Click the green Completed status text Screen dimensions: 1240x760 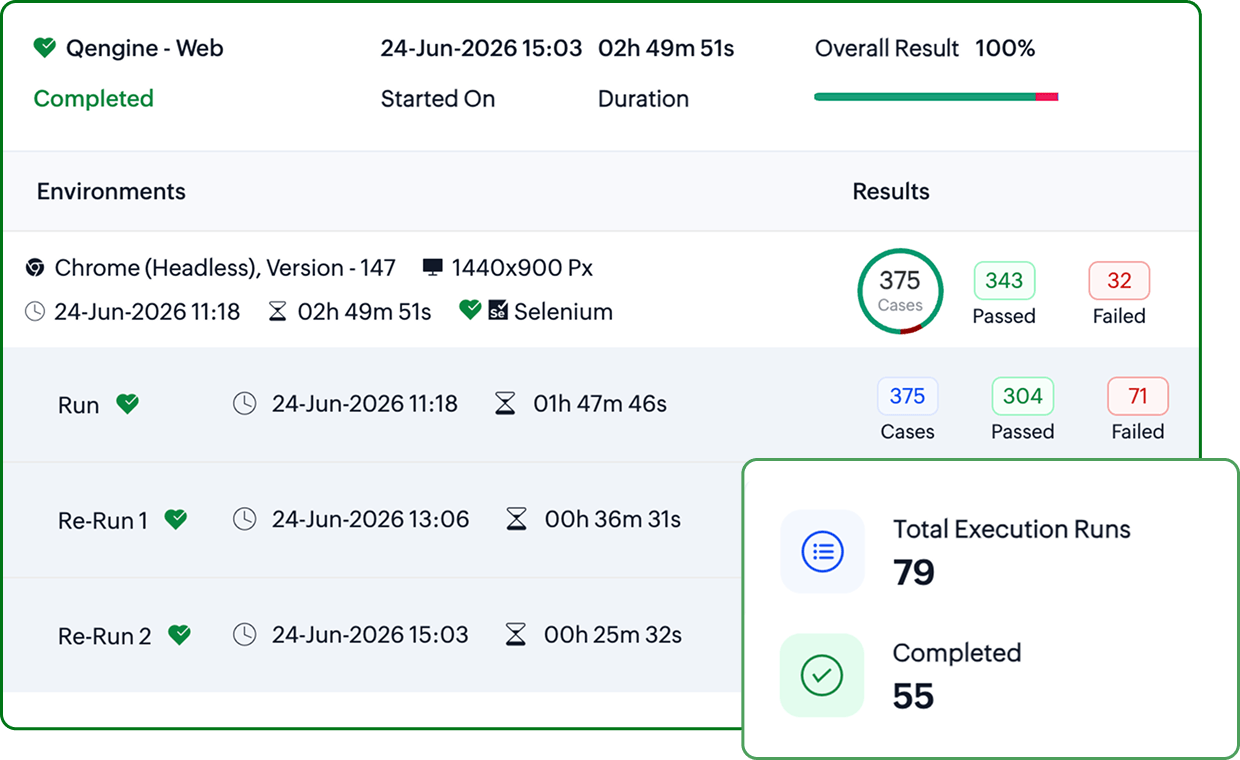click(x=94, y=98)
